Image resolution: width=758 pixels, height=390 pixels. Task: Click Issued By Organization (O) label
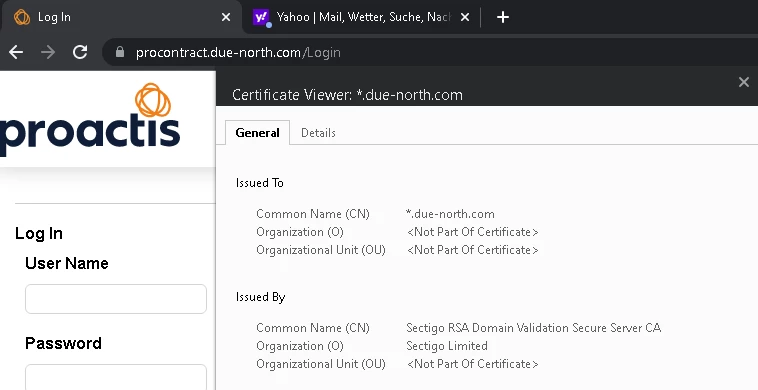point(300,346)
